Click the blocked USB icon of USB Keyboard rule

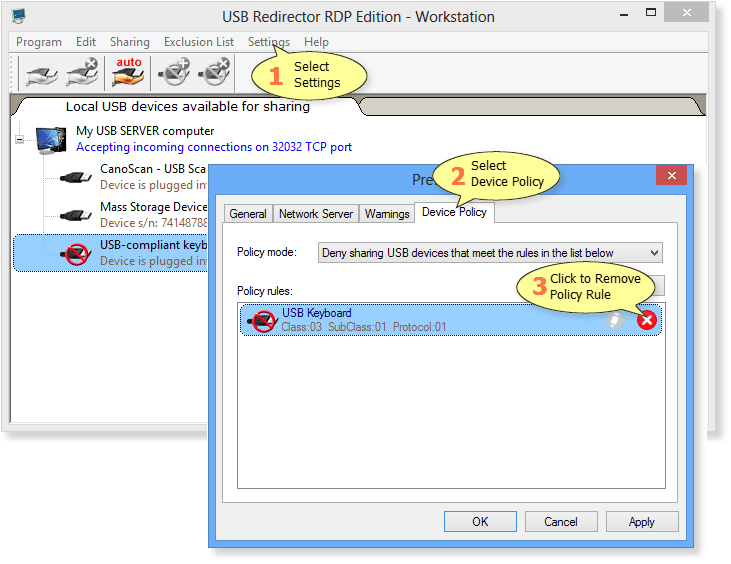(262, 321)
